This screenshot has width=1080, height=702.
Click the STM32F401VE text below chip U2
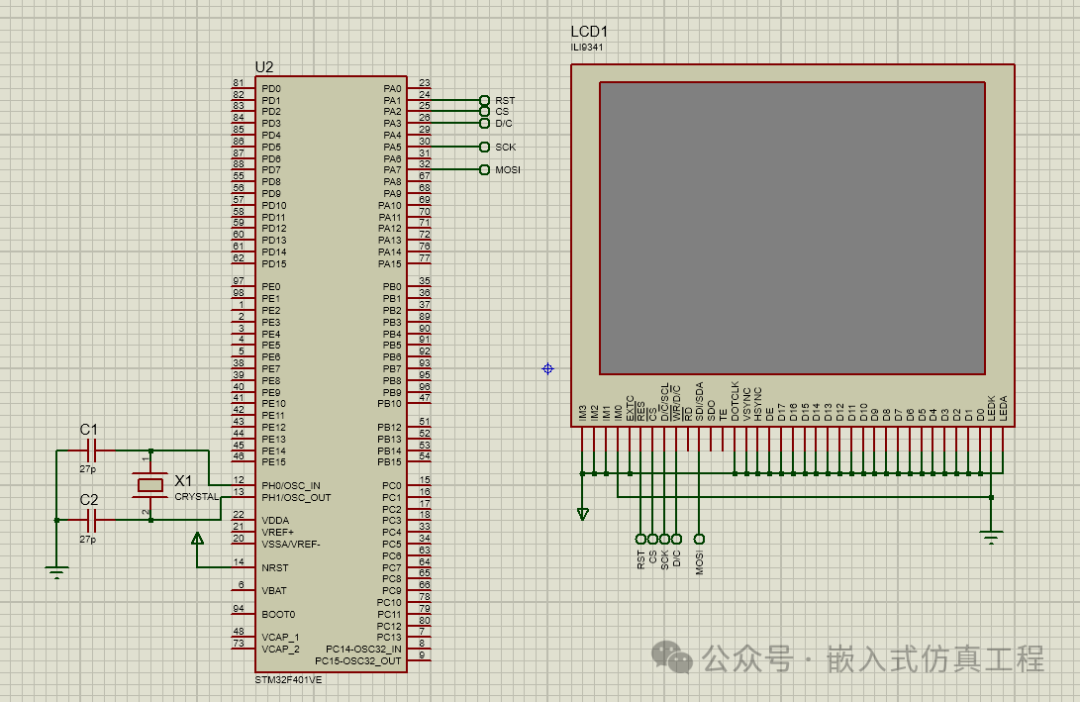pos(287,679)
